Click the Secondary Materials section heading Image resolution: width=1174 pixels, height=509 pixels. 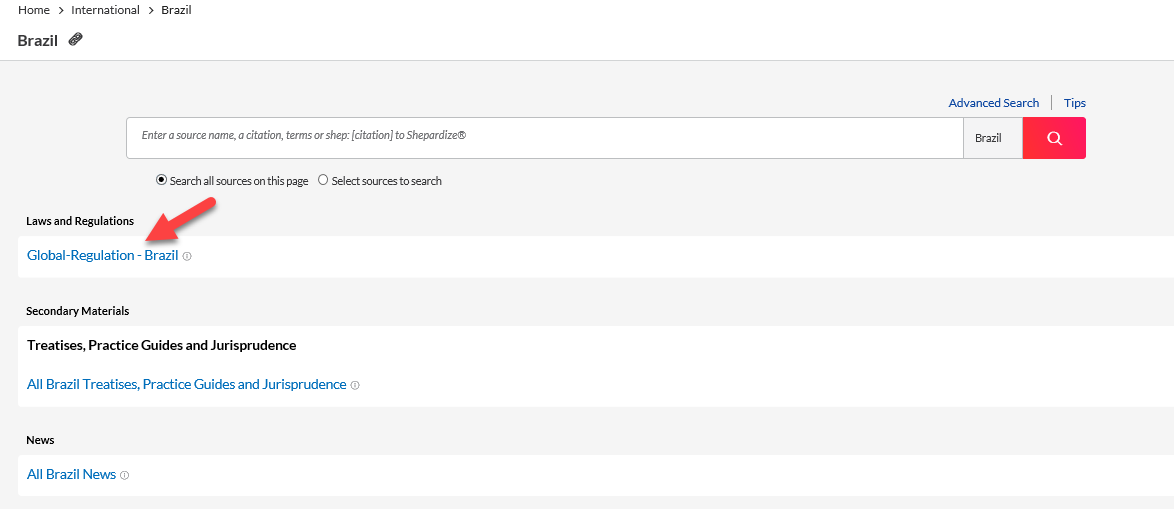click(78, 311)
